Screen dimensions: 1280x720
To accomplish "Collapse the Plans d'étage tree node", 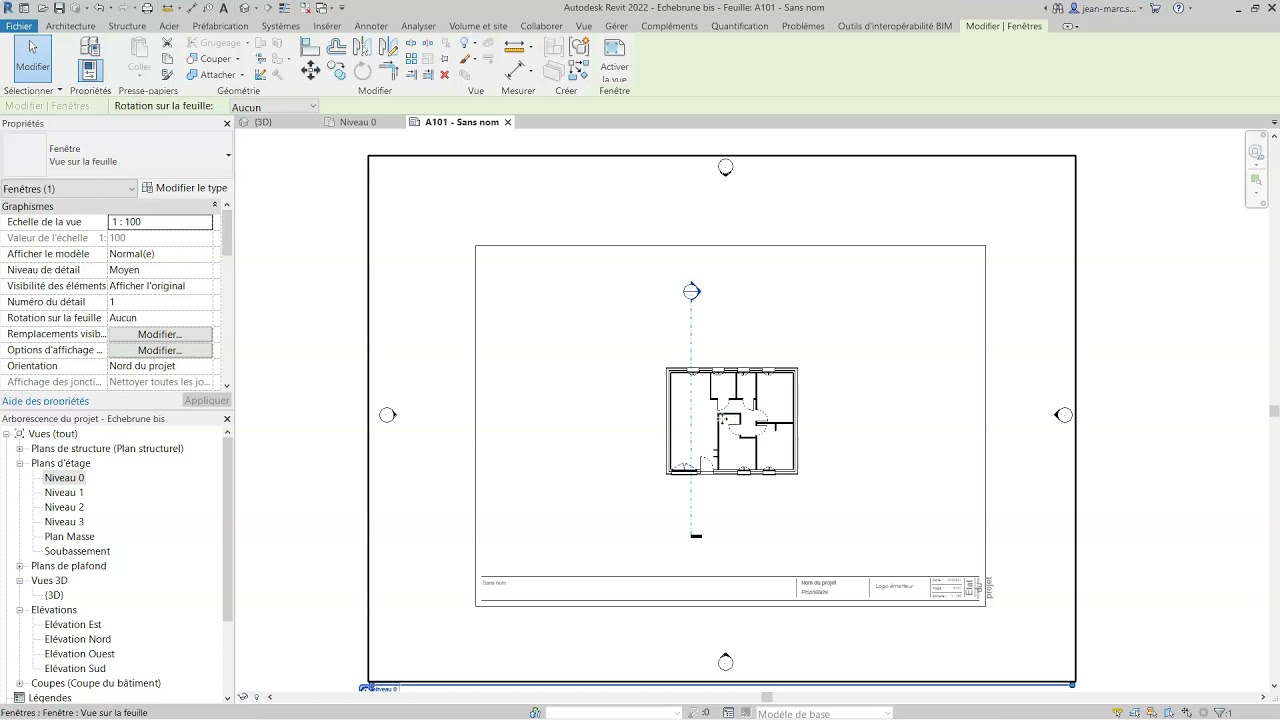I will [19, 463].
